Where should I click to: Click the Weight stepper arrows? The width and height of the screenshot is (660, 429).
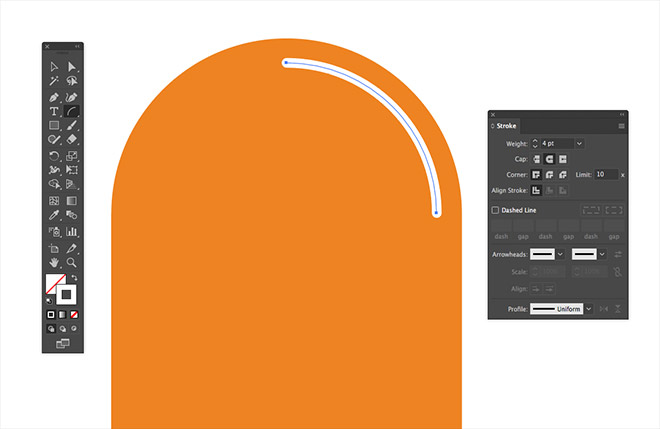click(535, 144)
